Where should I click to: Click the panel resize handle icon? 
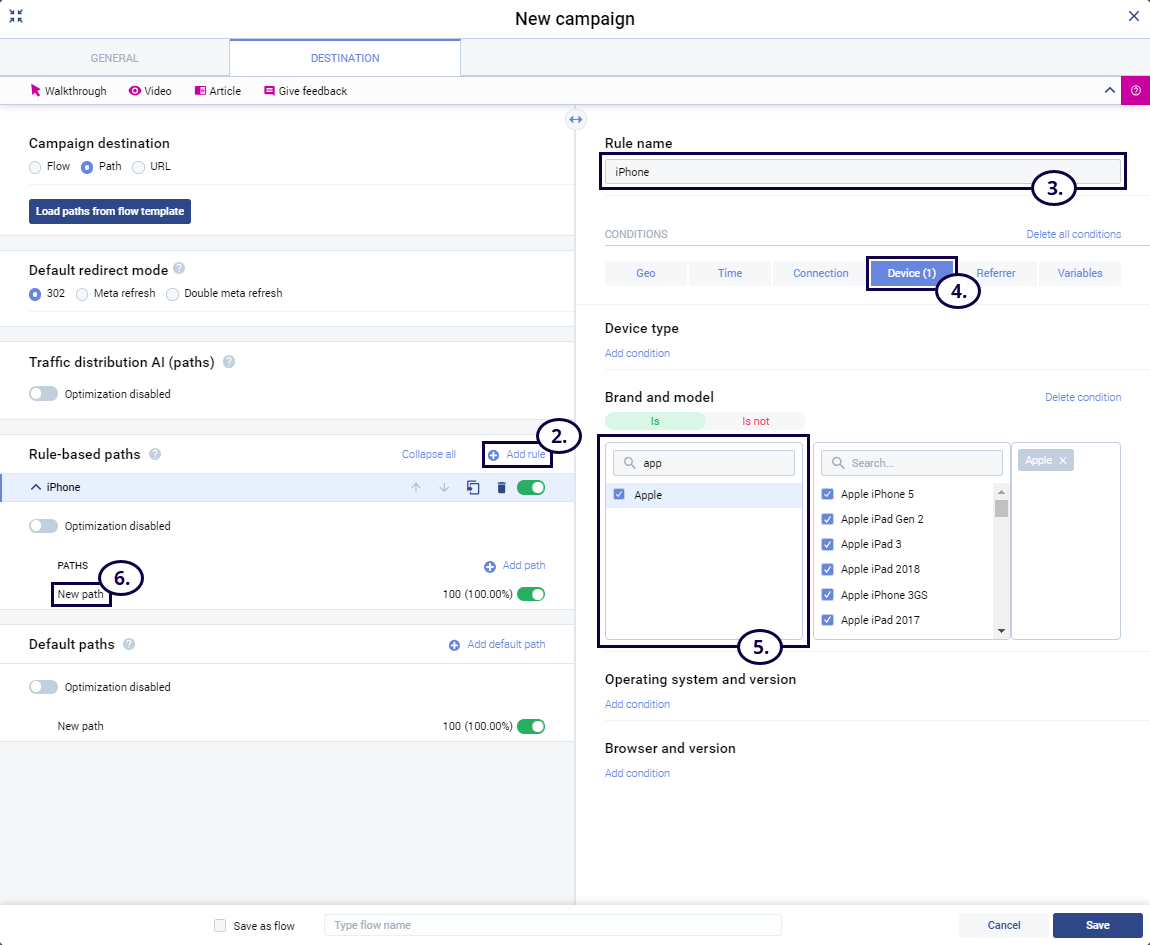tap(575, 120)
